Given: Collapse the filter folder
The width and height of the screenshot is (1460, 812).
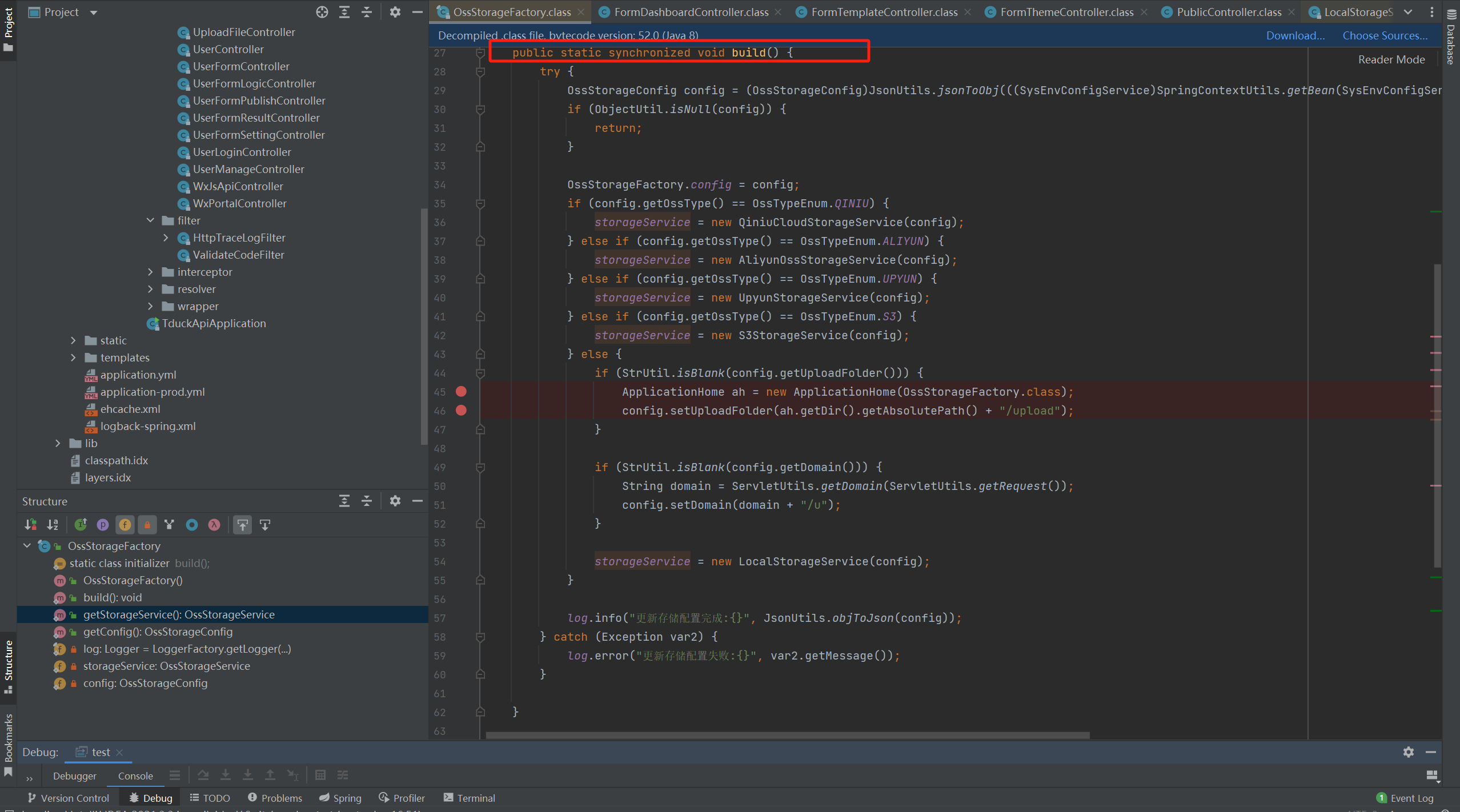Looking at the screenshot, I should point(150,220).
